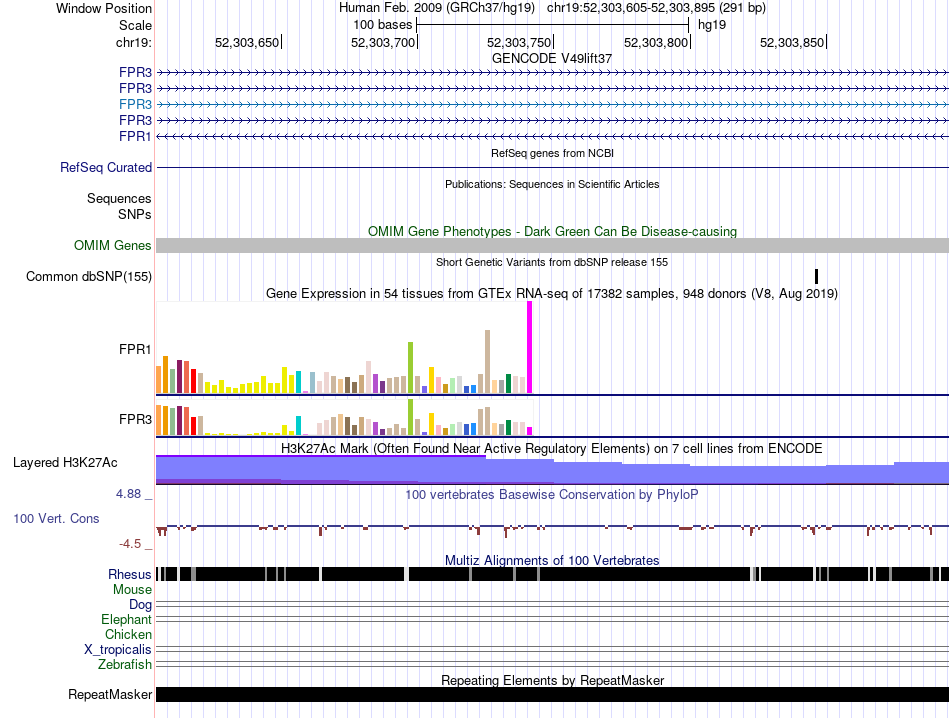The image size is (950, 718).
Task: Click the lime-green bar in the FPR1 expression chart
Action: [x=411, y=368]
